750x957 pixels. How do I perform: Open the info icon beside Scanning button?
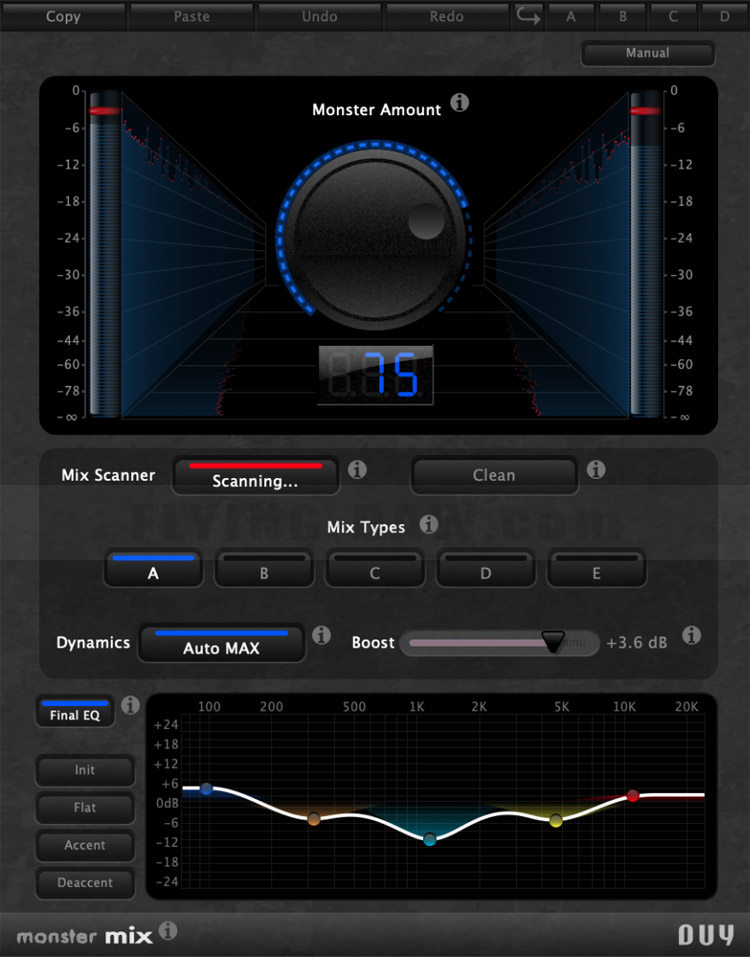357,469
